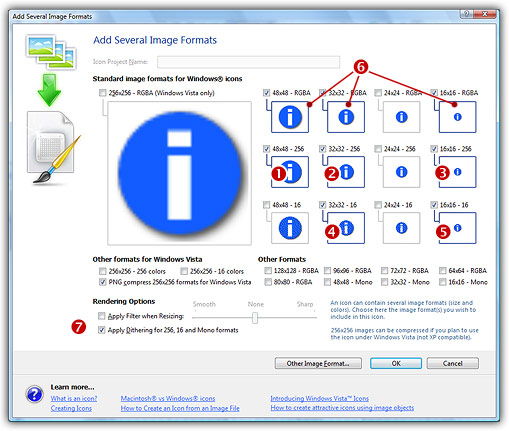The image size is (509, 431).
Task: Toggle PNG compress 256x256 formats option
Action: [x=102, y=282]
